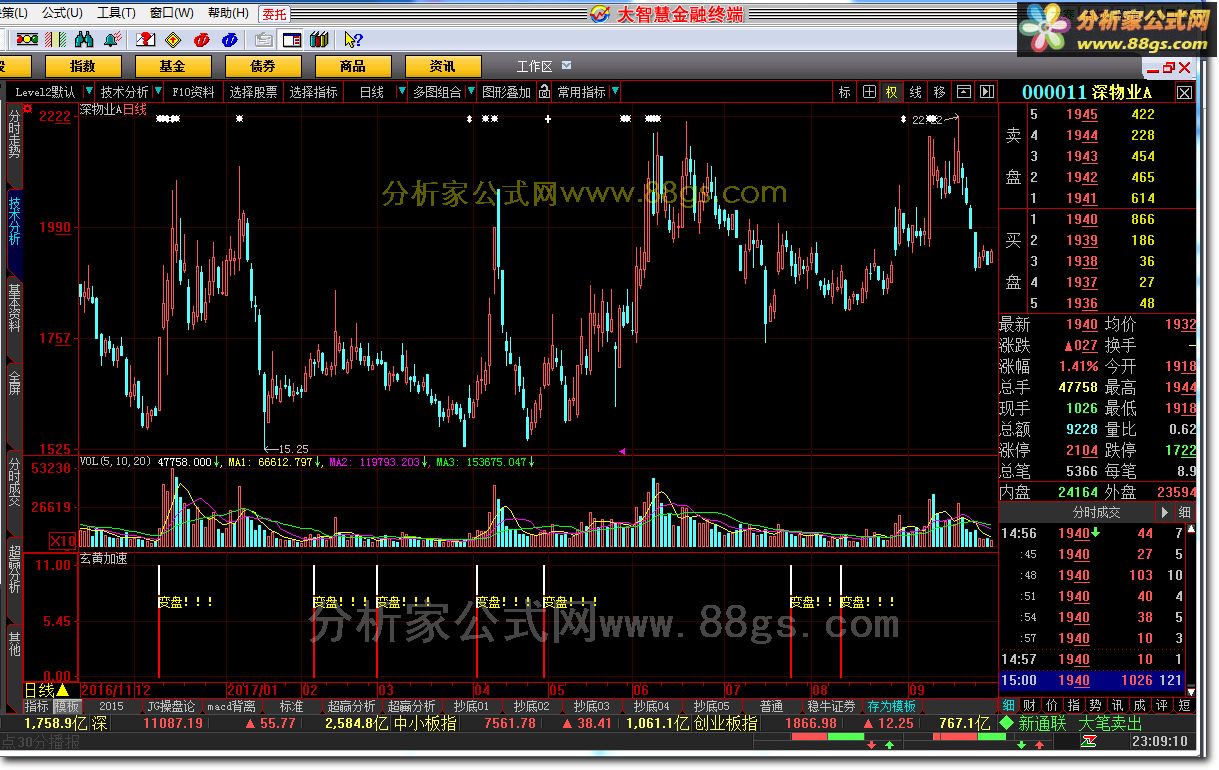Image resolution: width=1219 pixels, height=770 pixels.
Task: Select the 存为模板 tab
Action: (891, 706)
